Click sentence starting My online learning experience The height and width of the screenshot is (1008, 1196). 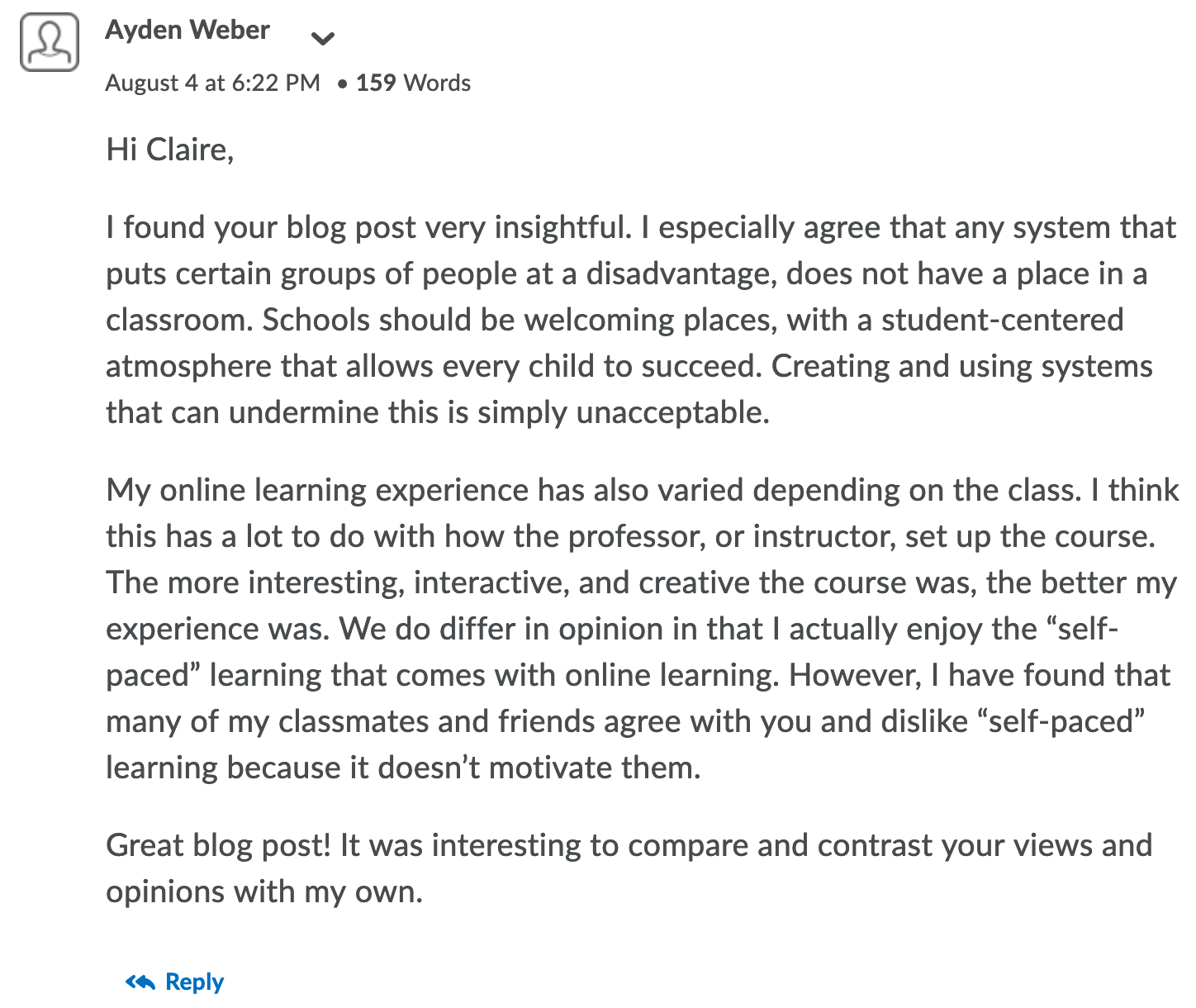pos(594,490)
